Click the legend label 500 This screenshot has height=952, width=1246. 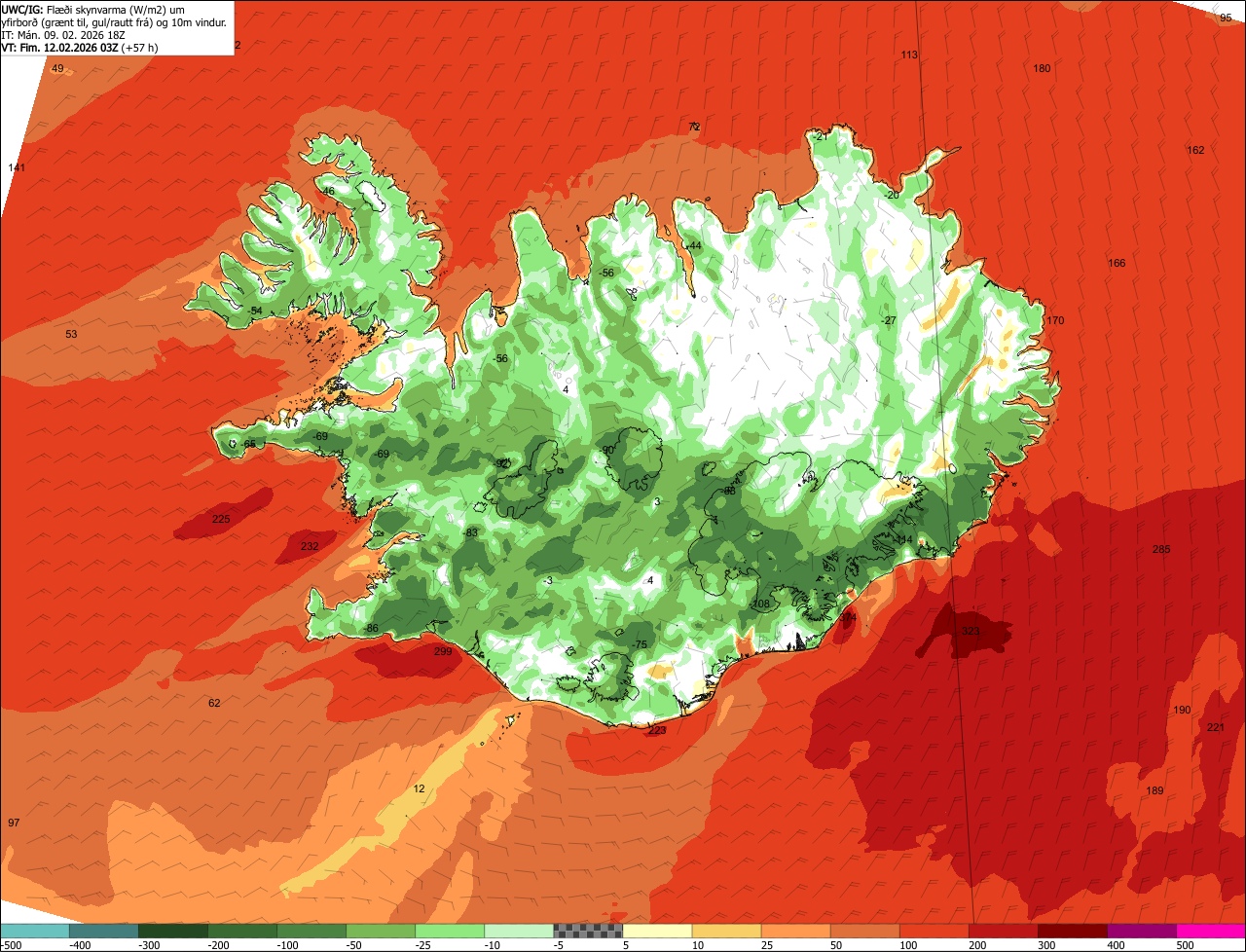1185,945
